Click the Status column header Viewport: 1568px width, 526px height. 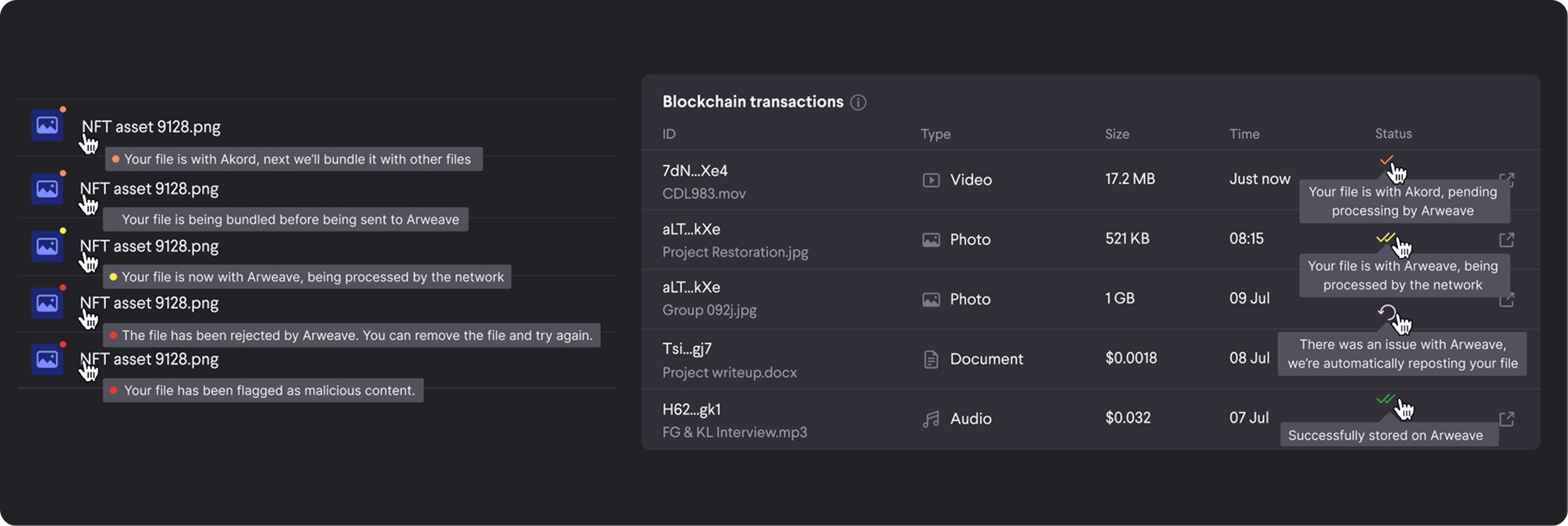pos(1393,133)
